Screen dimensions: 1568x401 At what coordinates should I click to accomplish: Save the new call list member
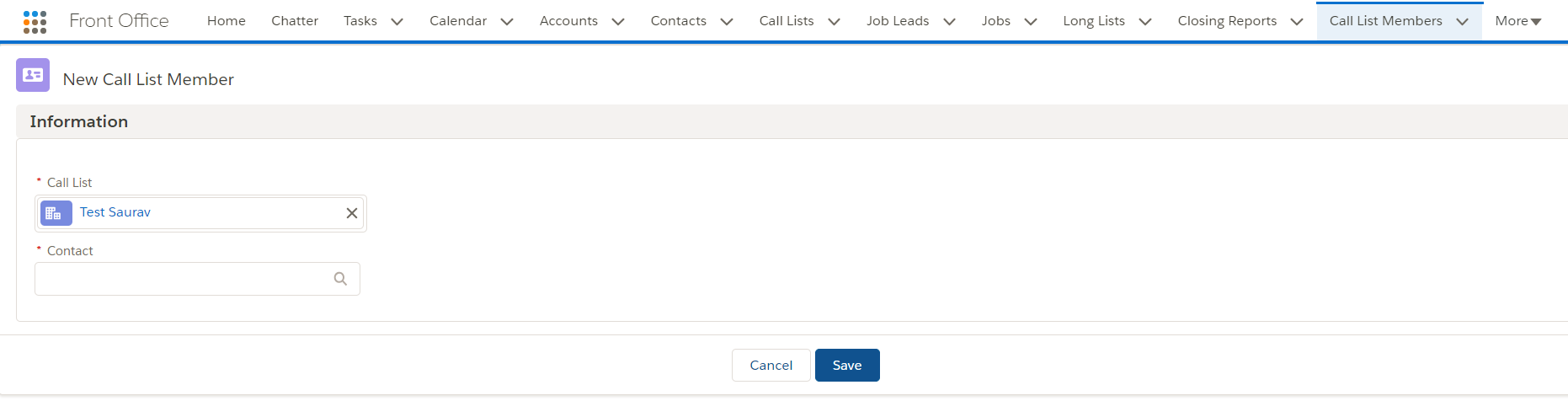[x=847, y=365]
